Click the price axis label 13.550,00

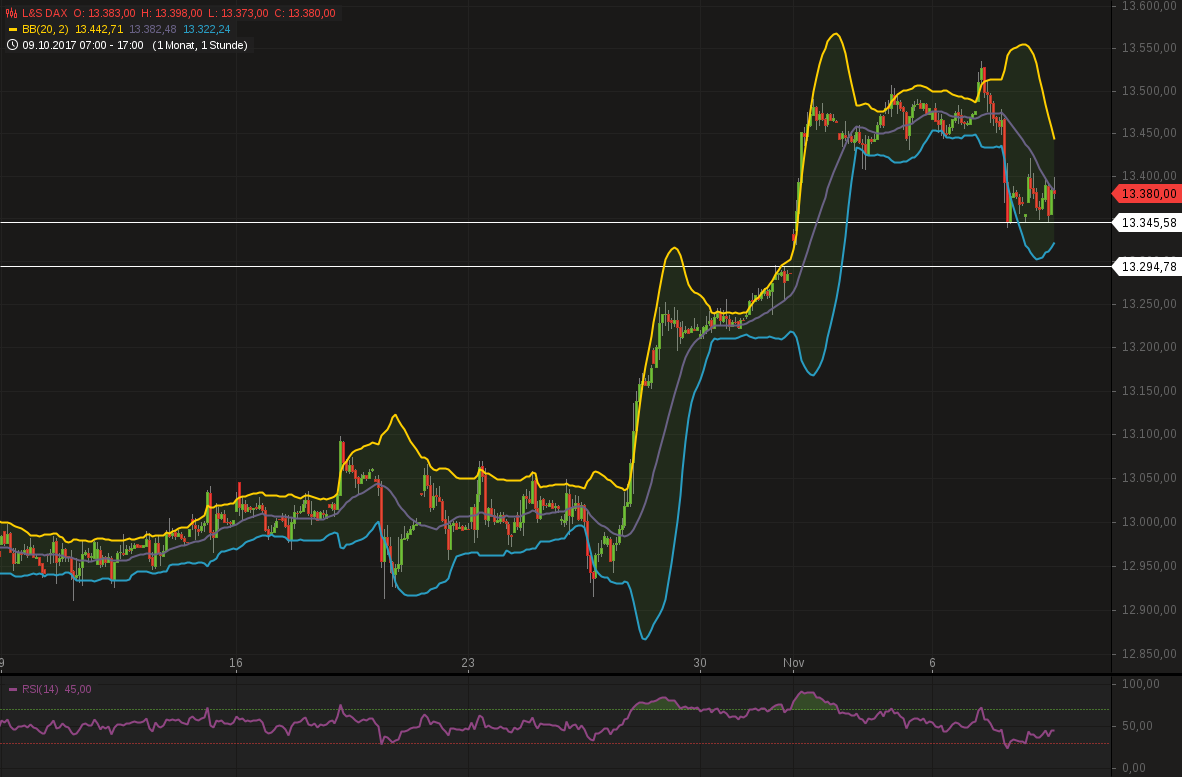[x=1149, y=48]
